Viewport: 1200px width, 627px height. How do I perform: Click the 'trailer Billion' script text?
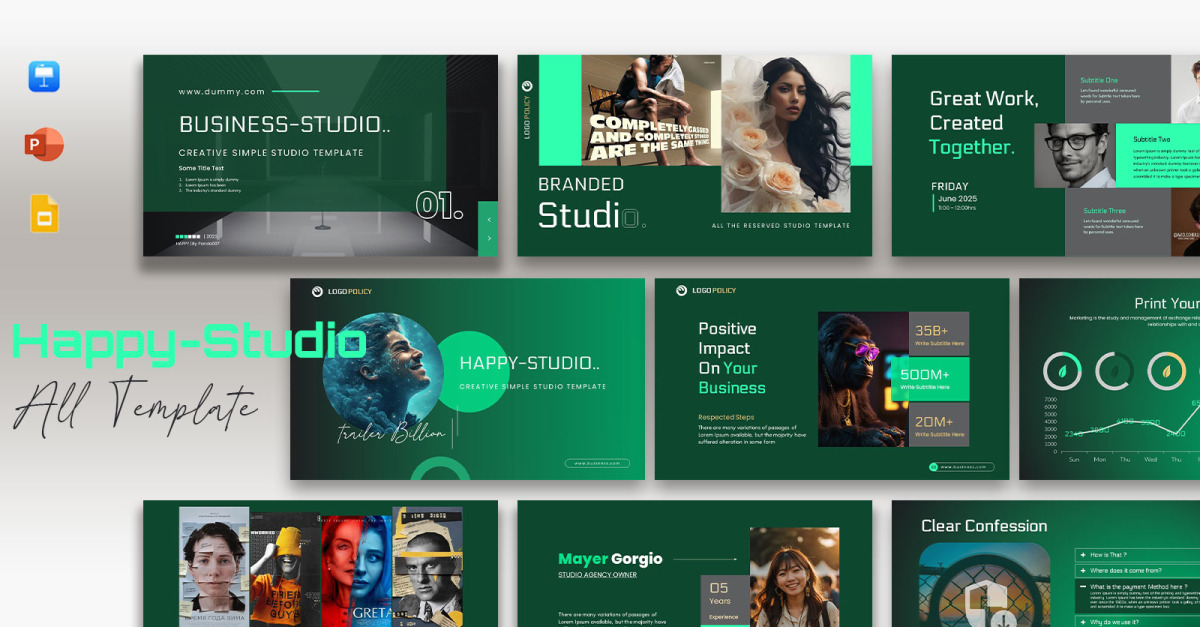[390, 432]
